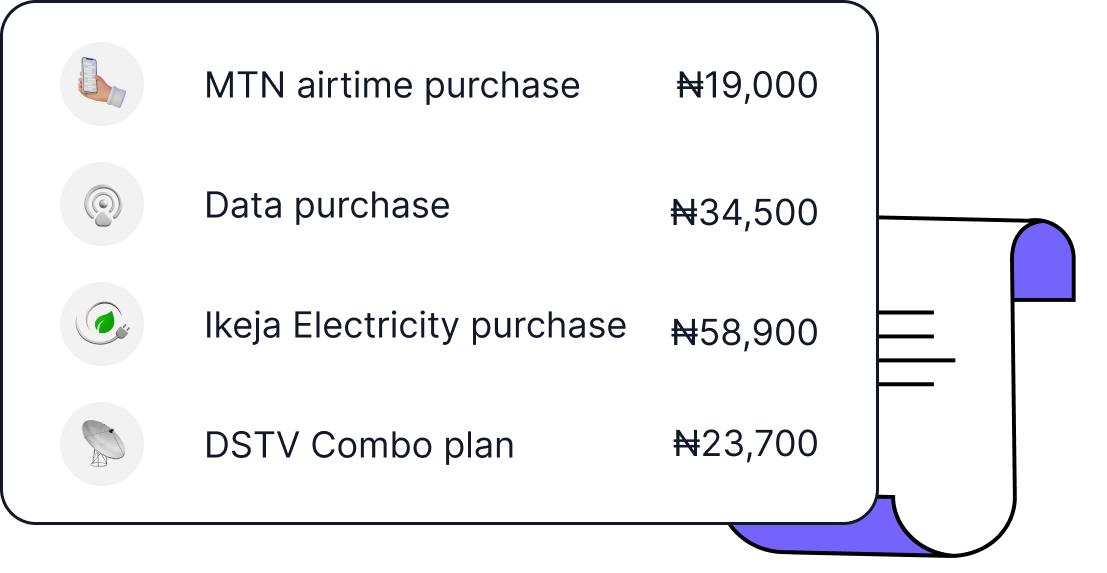Open the DSTV Combo plan label
Viewport: 1107px width, 573px height.
point(359,445)
